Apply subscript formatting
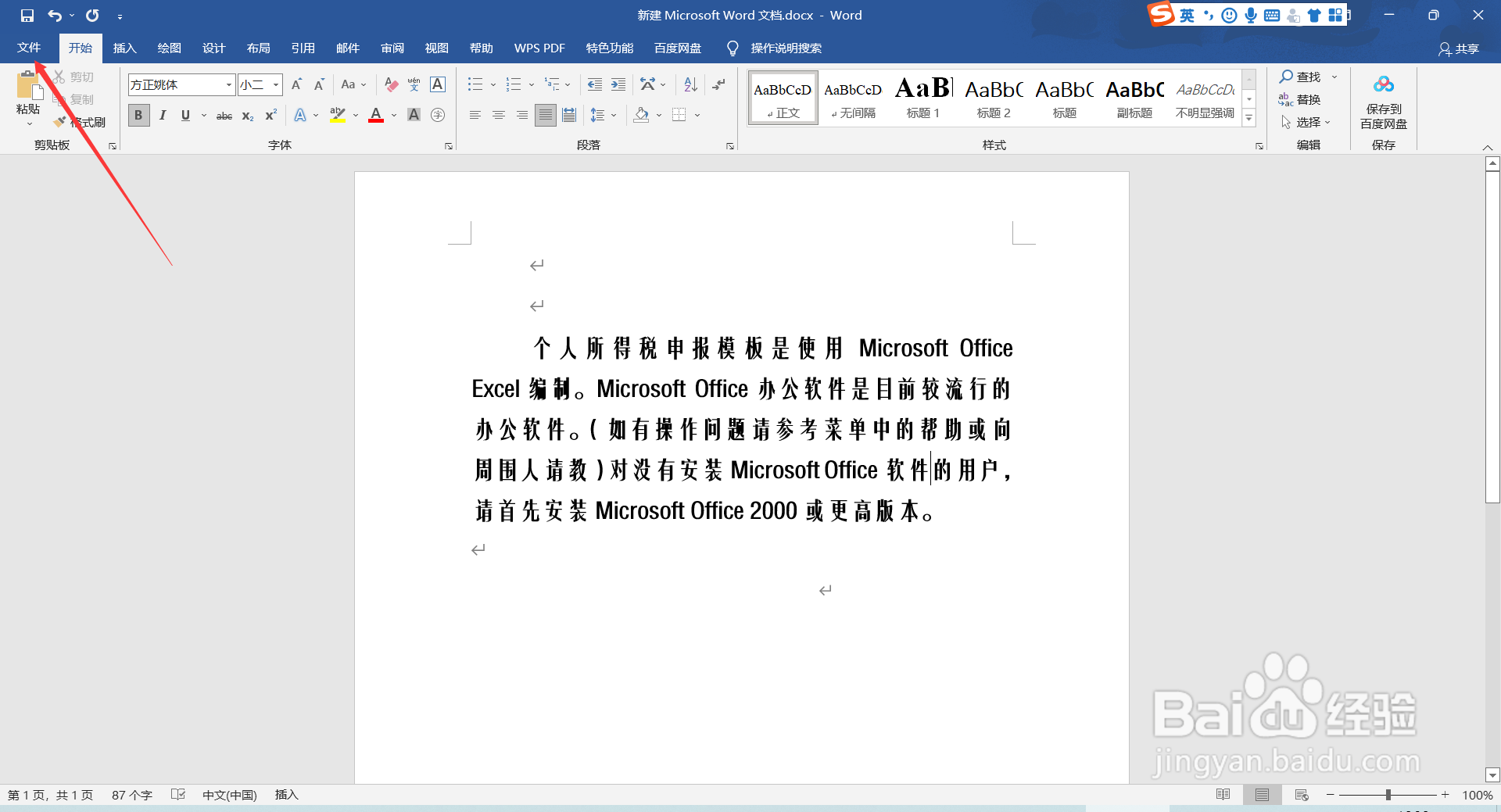Viewport: 1501px width, 812px height. (x=248, y=116)
